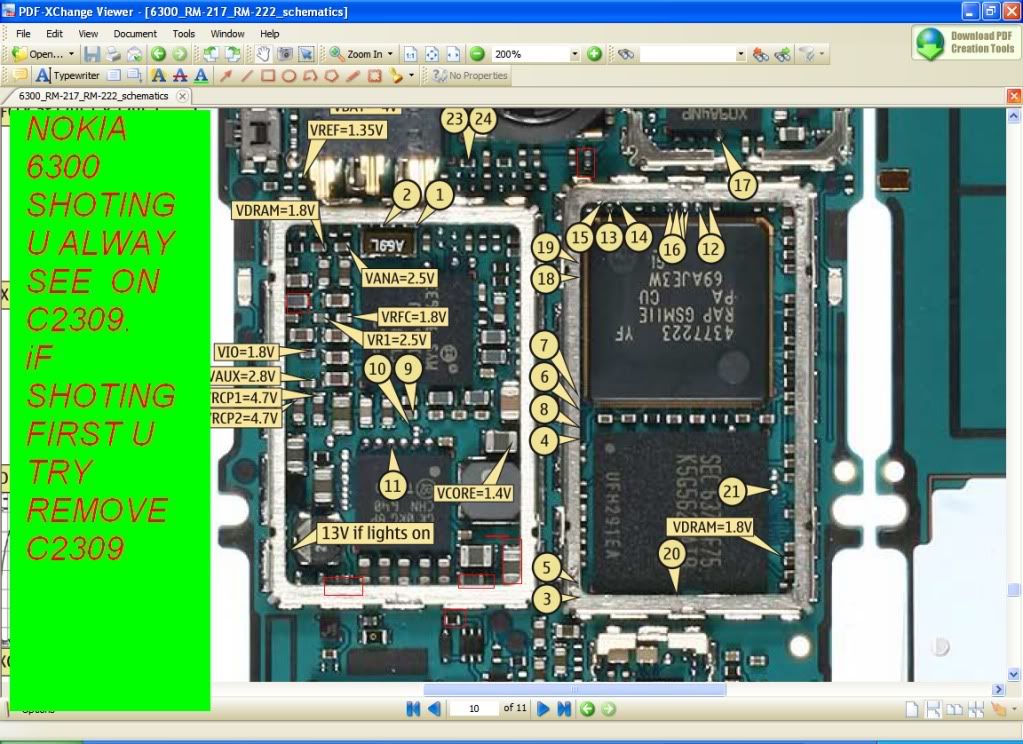Click the Rotate counter-clockwise icon
The height and width of the screenshot is (744, 1023).
point(210,54)
